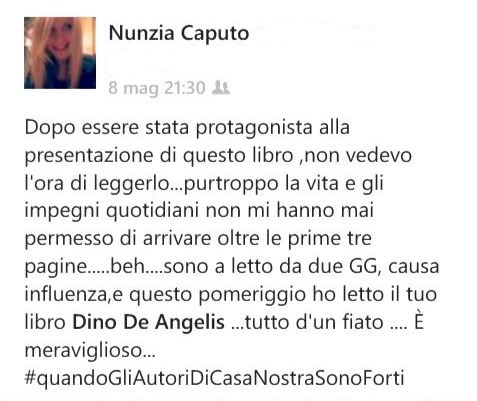Open the Nunzia Caputo profile name link
The width and height of the screenshot is (477, 401).
[x=179, y=33]
